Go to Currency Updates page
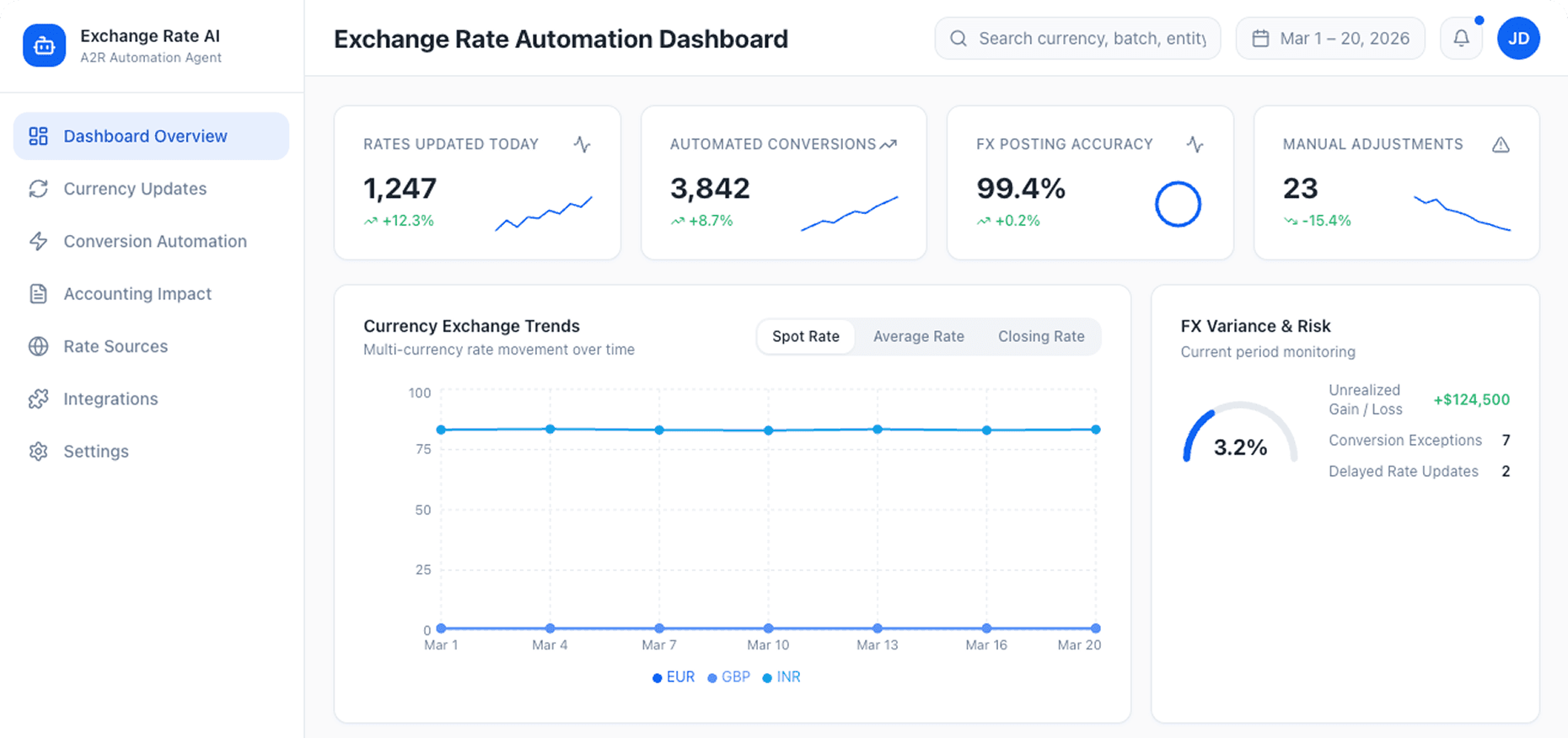This screenshot has height=738, width=1568. 135,189
